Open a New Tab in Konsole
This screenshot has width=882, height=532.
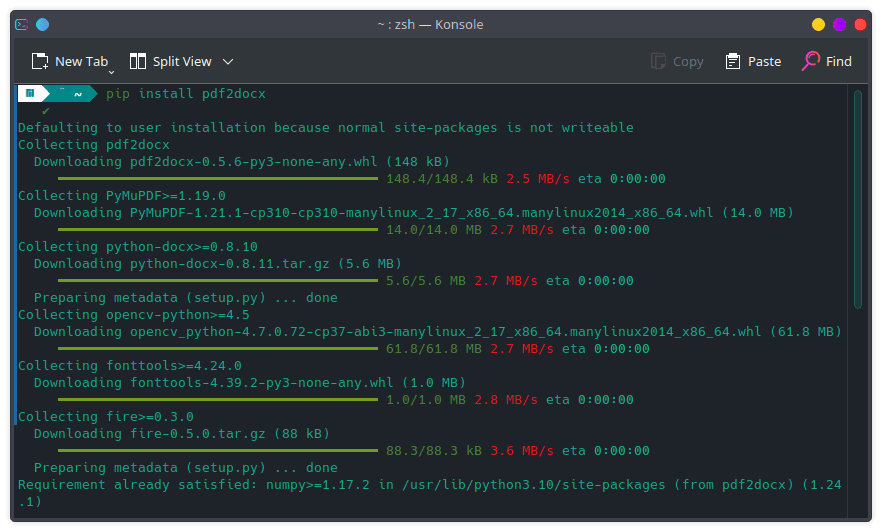(x=69, y=61)
